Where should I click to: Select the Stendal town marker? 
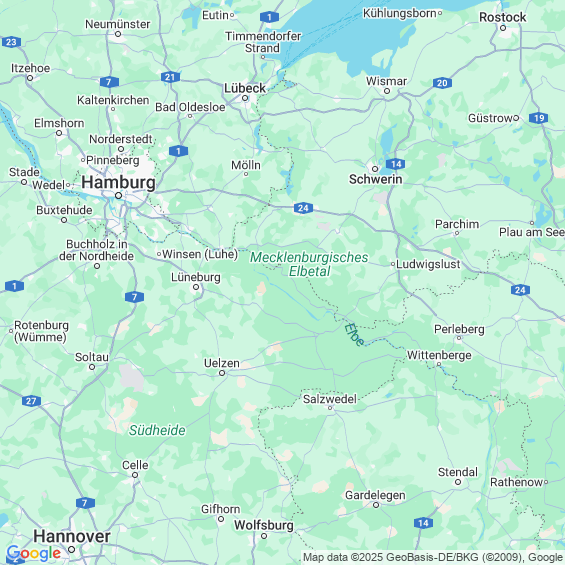coord(458,482)
